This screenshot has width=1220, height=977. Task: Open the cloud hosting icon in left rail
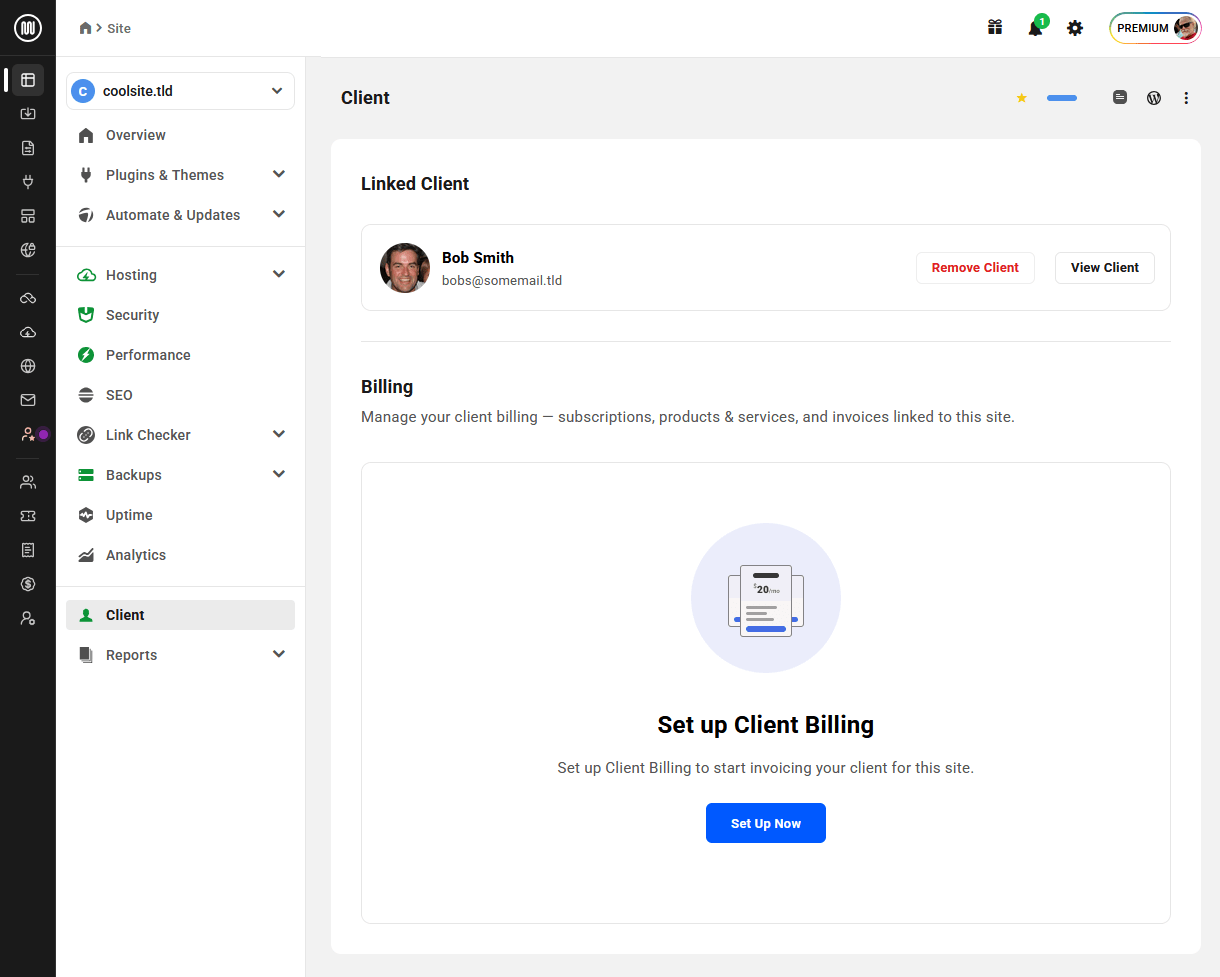click(x=28, y=332)
